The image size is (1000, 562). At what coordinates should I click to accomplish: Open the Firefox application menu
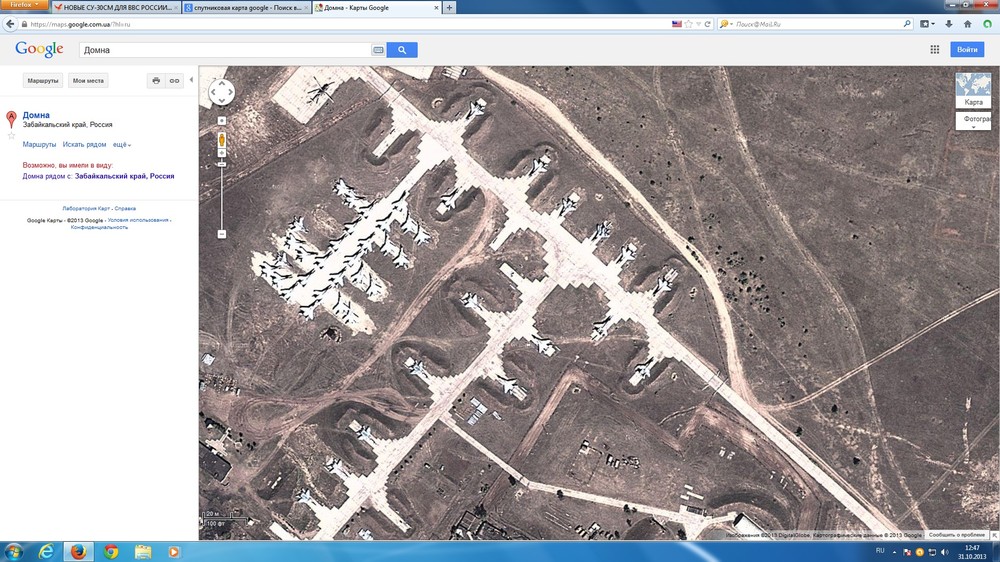pyautogui.click(x=24, y=5)
